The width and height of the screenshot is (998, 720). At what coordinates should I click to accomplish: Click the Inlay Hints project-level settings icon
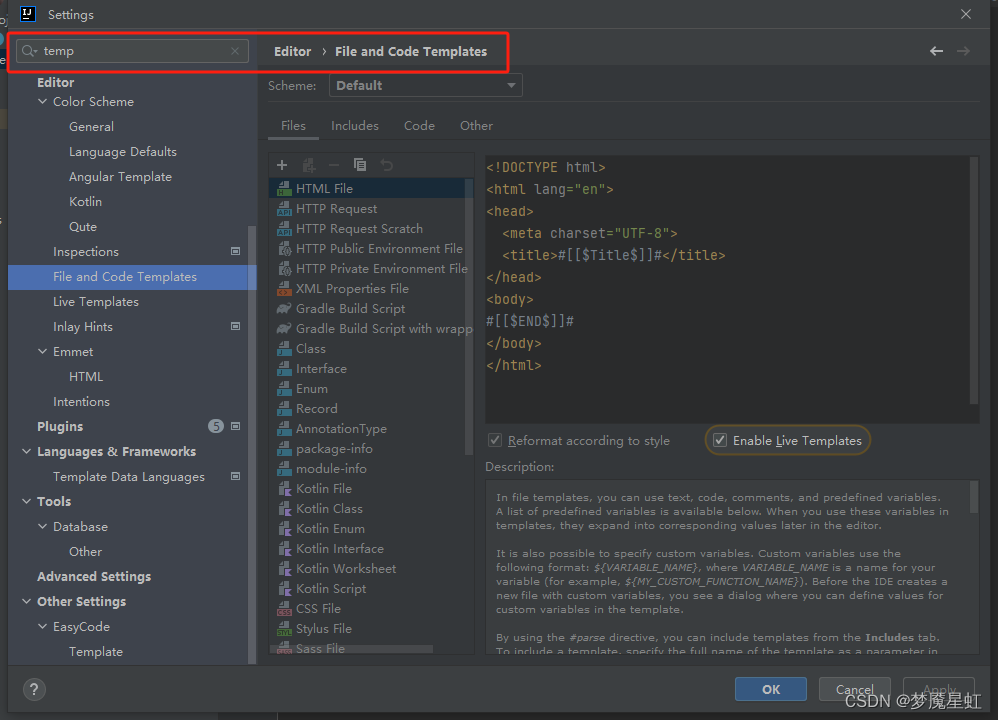(x=235, y=327)
